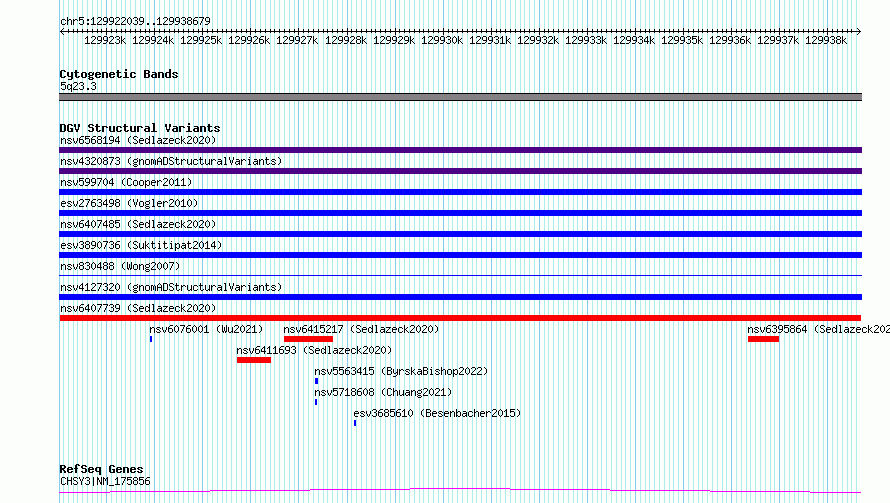Click the nsv6407485 (Sedlazeck2020) label
The height and width of the screenshot is (503, 890).
pyautogui.click(x=138, y=224)
